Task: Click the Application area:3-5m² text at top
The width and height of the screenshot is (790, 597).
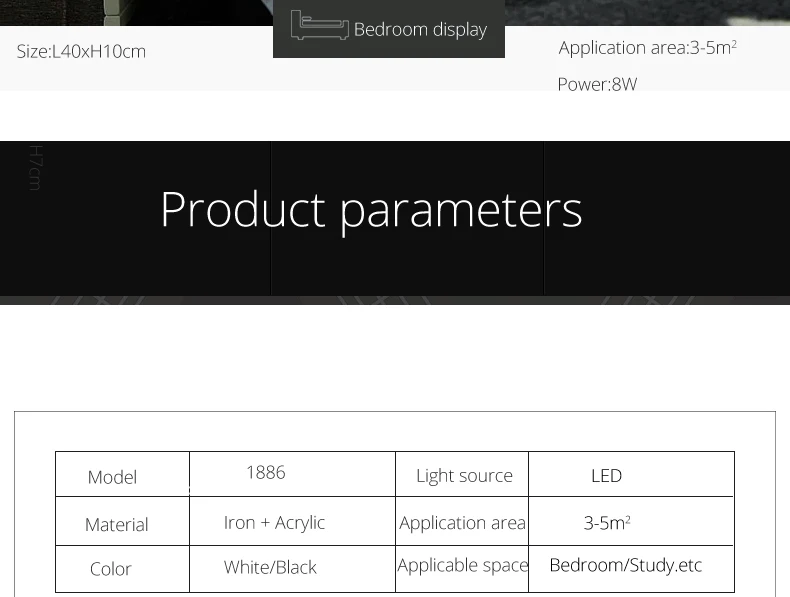Action: 647,48
